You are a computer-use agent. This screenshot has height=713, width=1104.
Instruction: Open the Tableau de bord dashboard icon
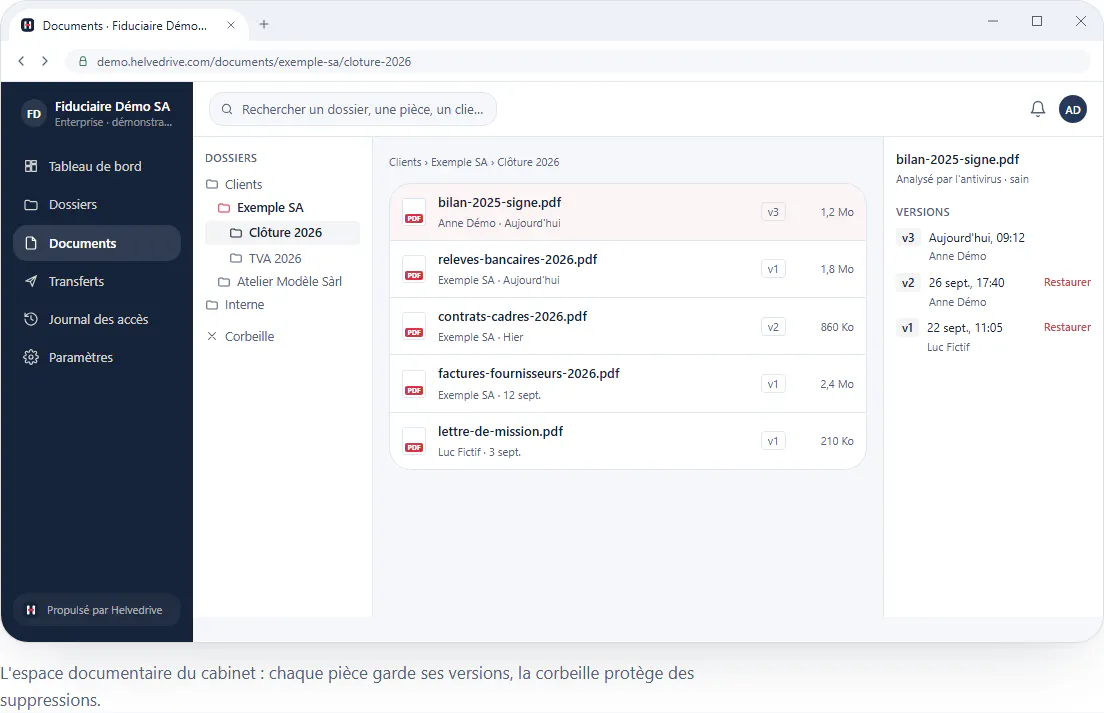(31, 166)
